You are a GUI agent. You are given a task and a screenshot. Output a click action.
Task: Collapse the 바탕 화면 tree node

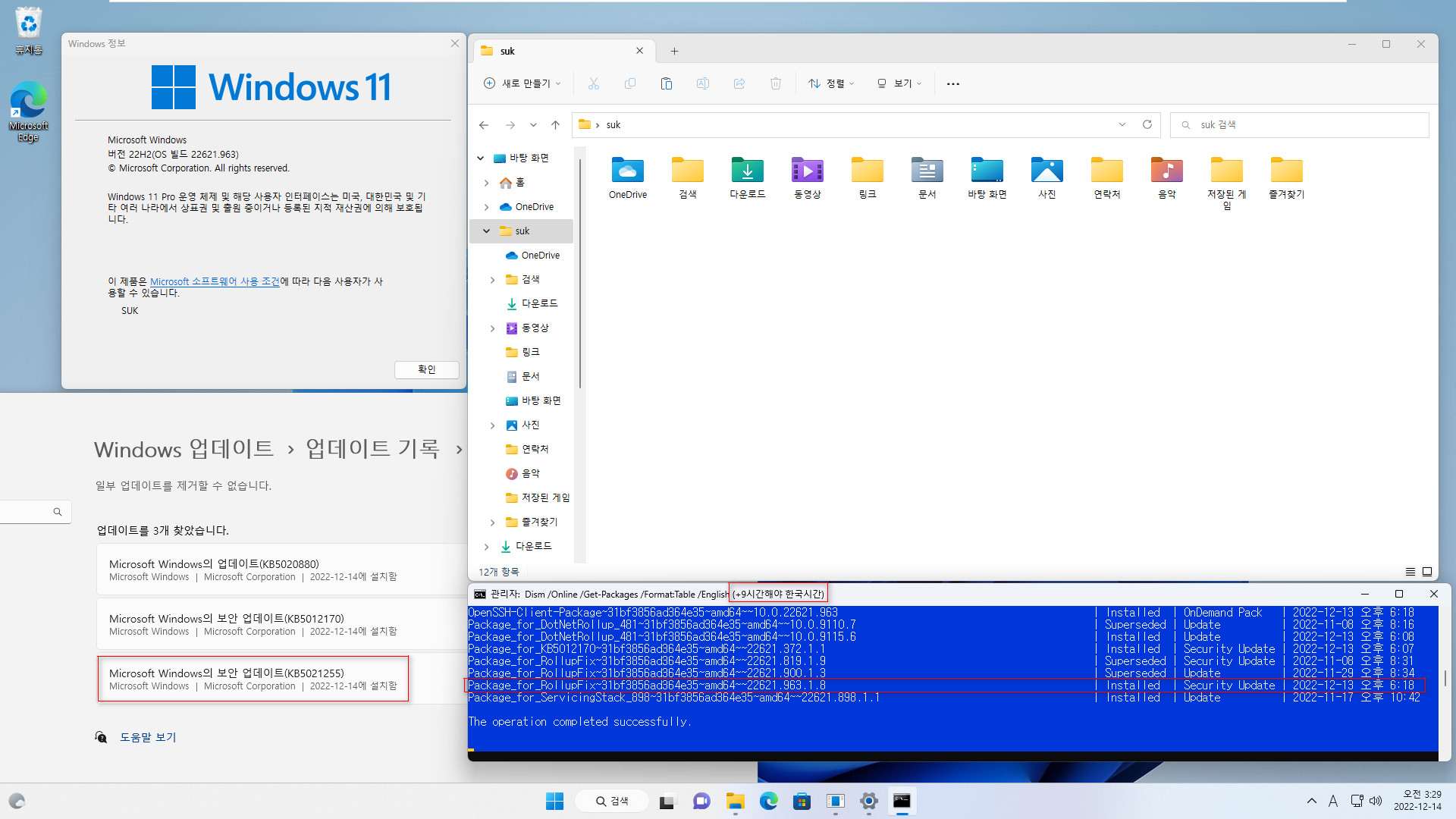pyautogui.click(x=480, y=158)
